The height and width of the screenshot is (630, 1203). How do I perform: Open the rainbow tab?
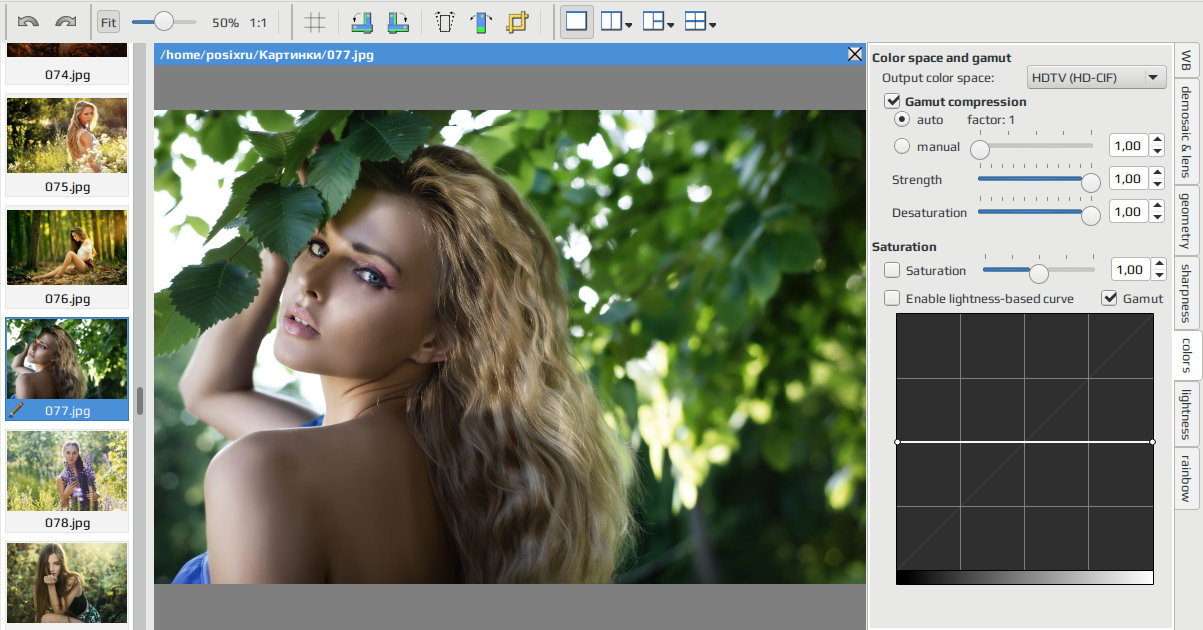click(x=1186, y=480)
